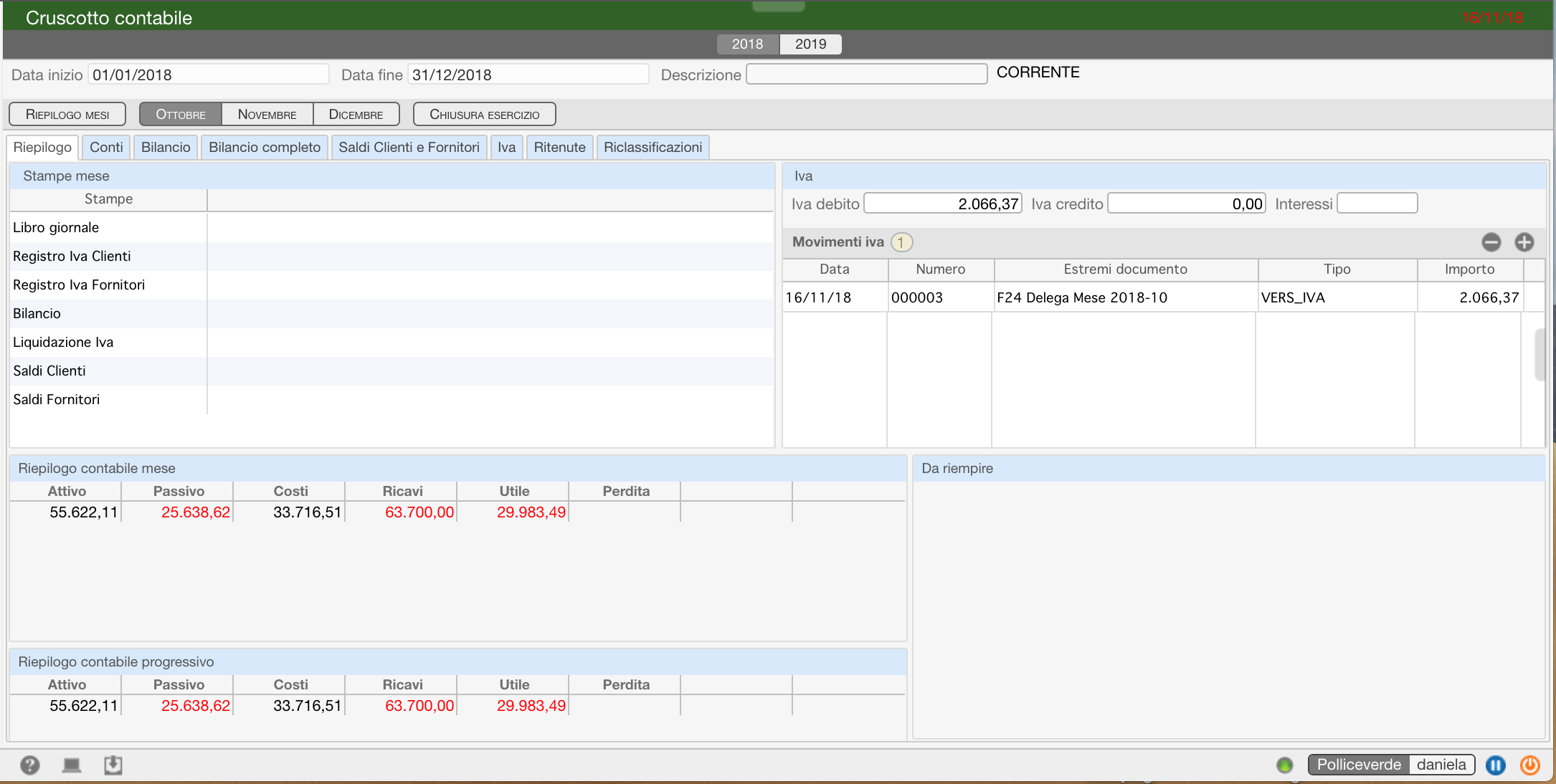Select the Libro giornale row

[x=392, y=228]
